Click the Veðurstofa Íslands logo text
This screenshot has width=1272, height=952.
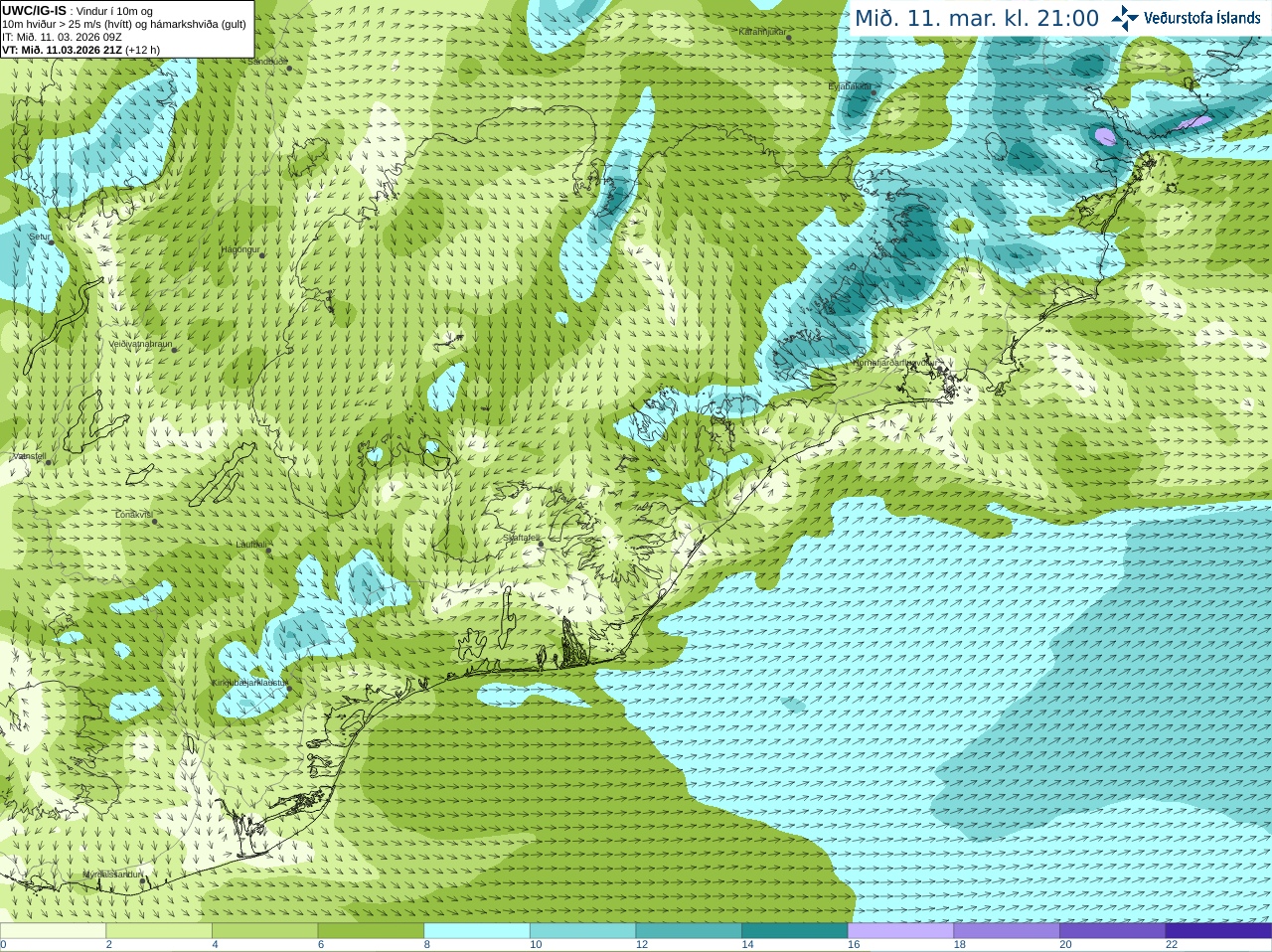(x=1201, y=18)
